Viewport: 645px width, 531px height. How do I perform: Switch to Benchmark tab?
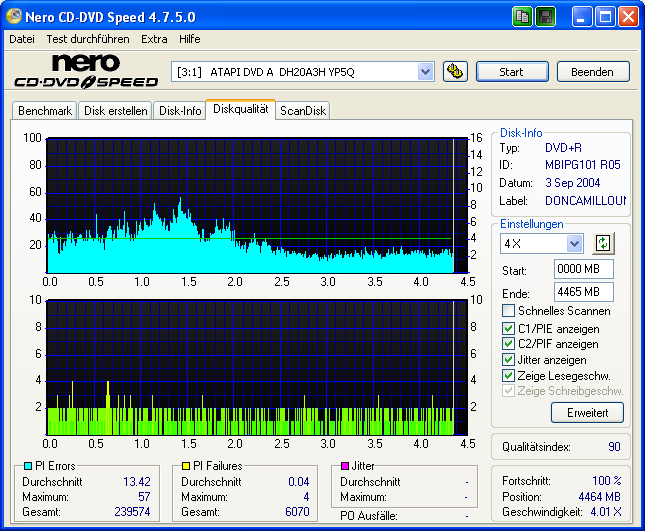pos(45,111)
